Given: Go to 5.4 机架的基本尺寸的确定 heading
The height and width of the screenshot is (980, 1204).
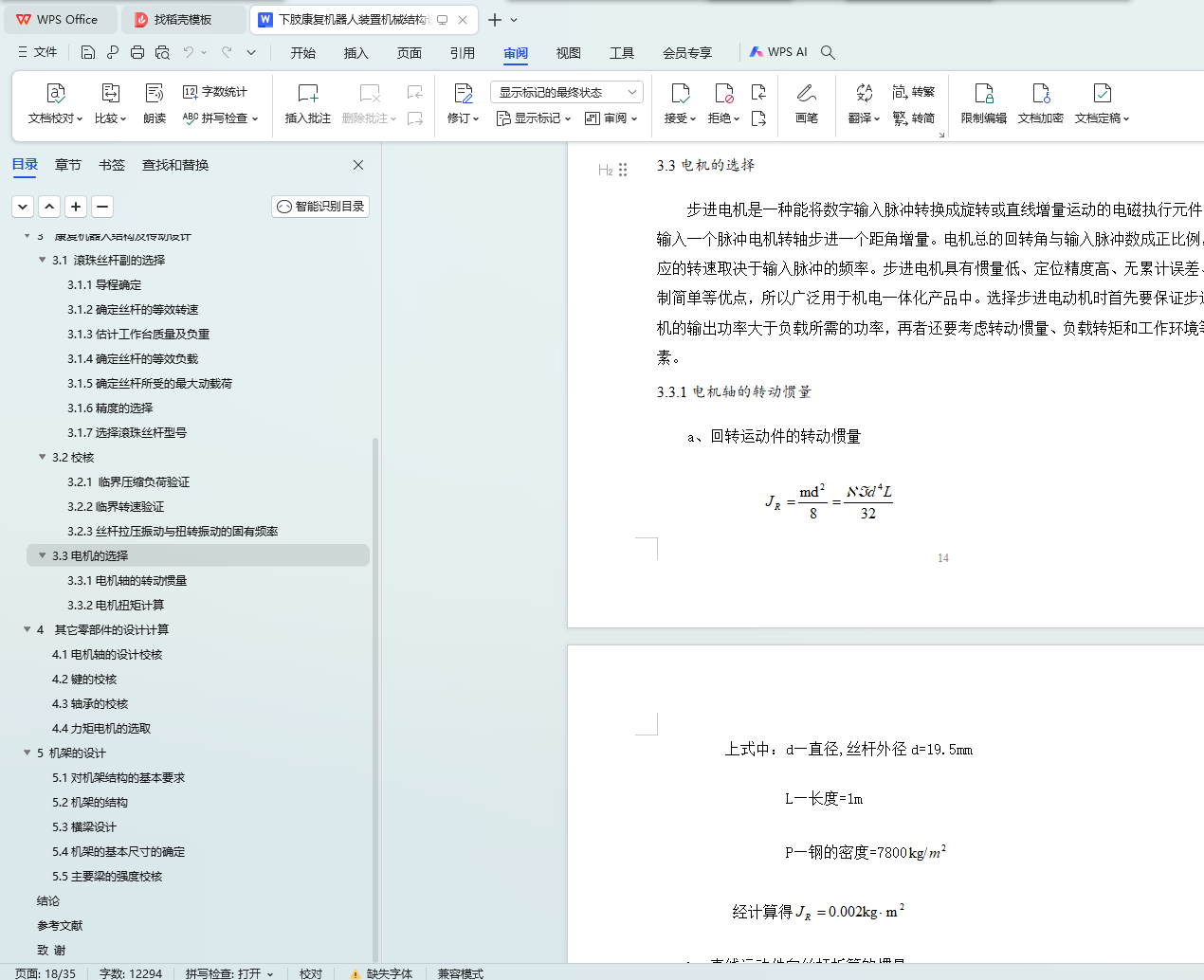Looking at the screenshot, I should 119,851.
